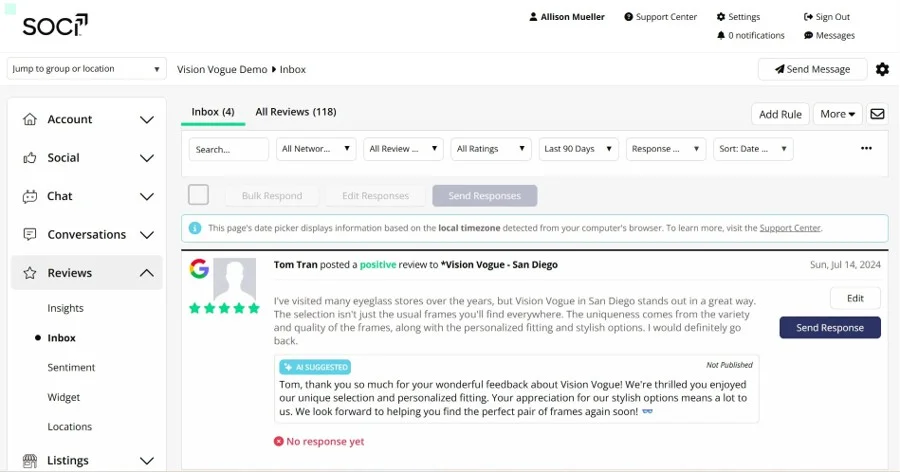900x472 pixels.
Task: Click the Tom Tran reviewer name
Action: (295, 265)
